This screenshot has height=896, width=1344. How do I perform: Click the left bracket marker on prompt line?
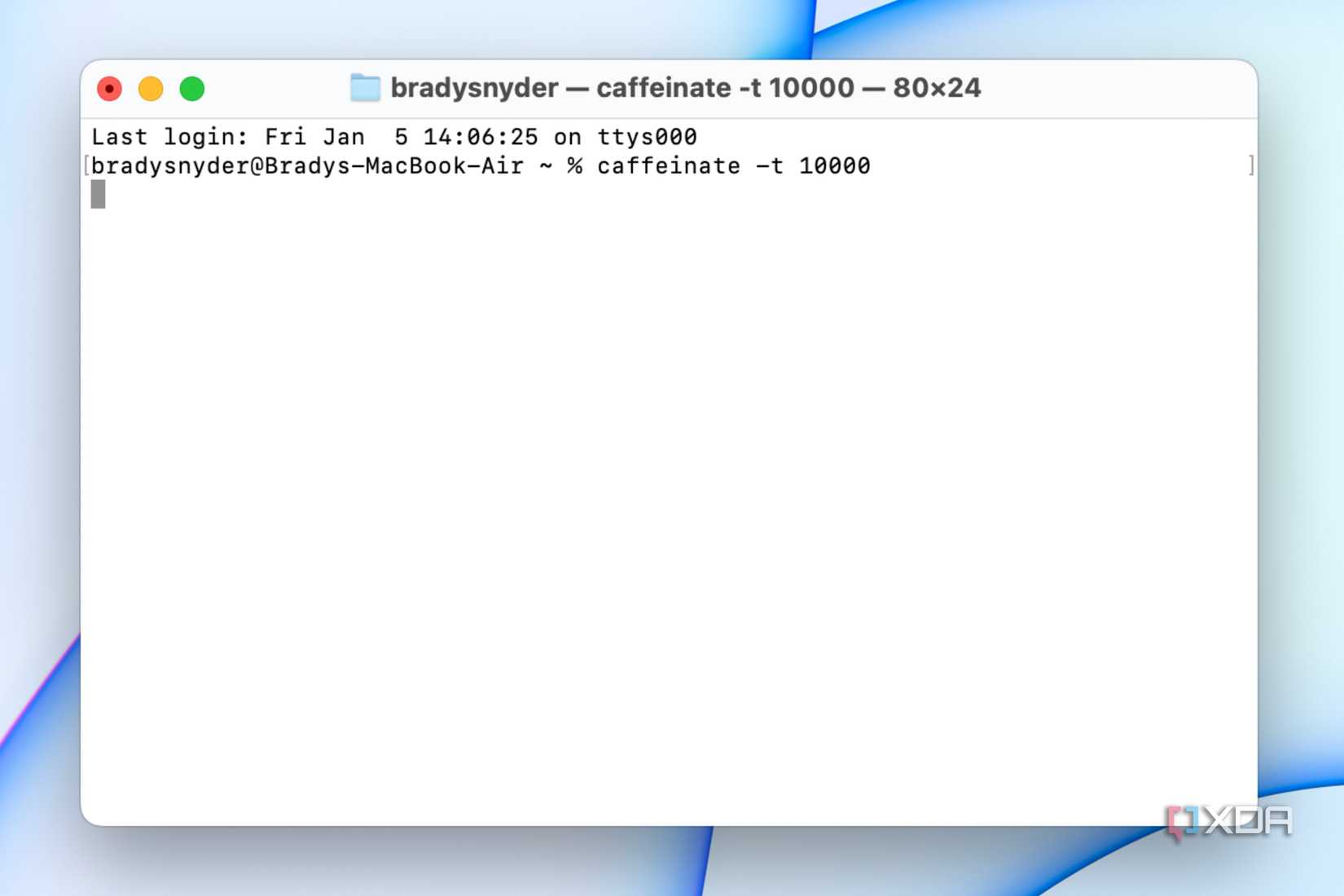click(x=86, y=165)
